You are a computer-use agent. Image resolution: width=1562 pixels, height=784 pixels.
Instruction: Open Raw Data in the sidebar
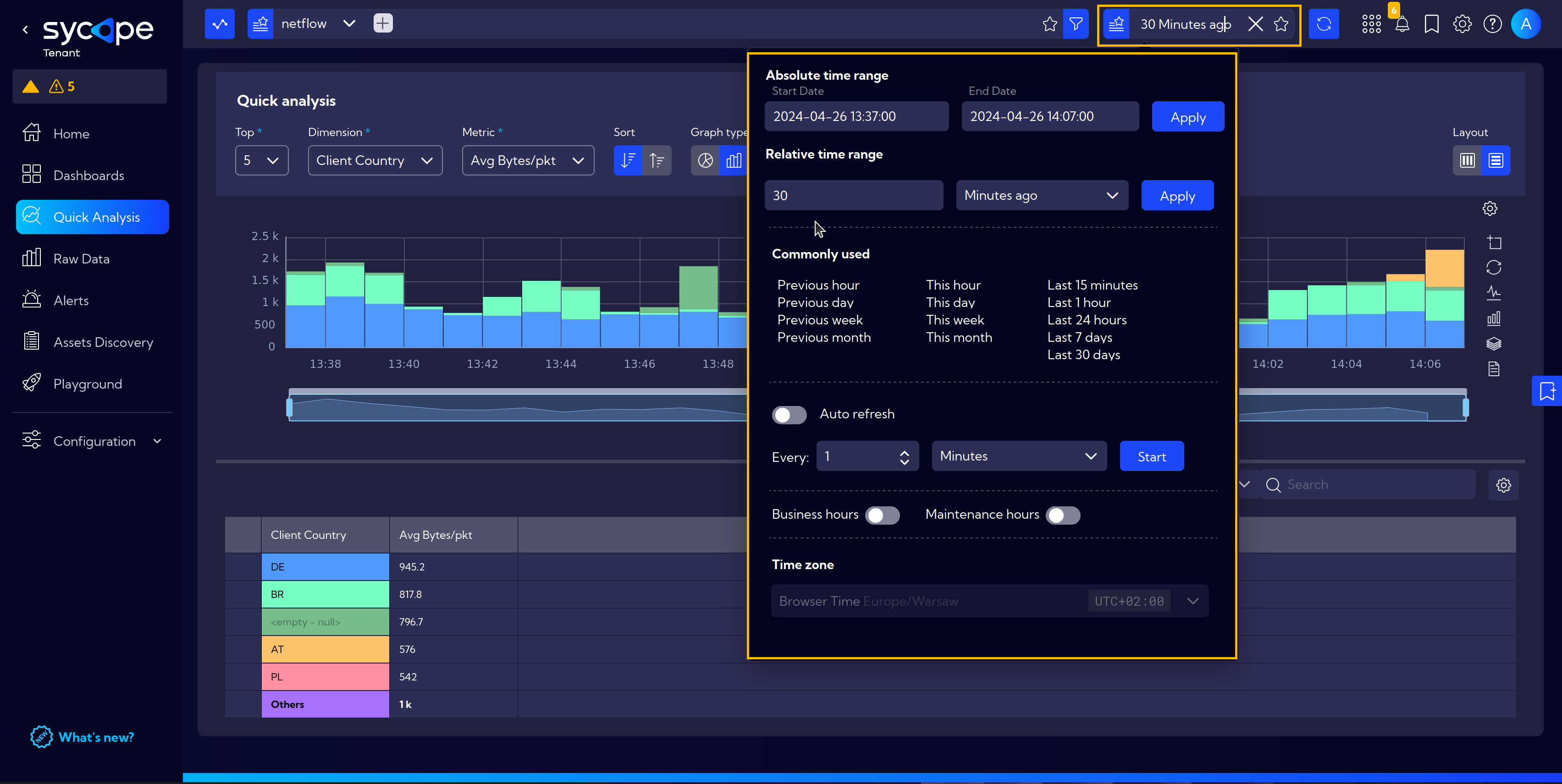coord(92,259)
